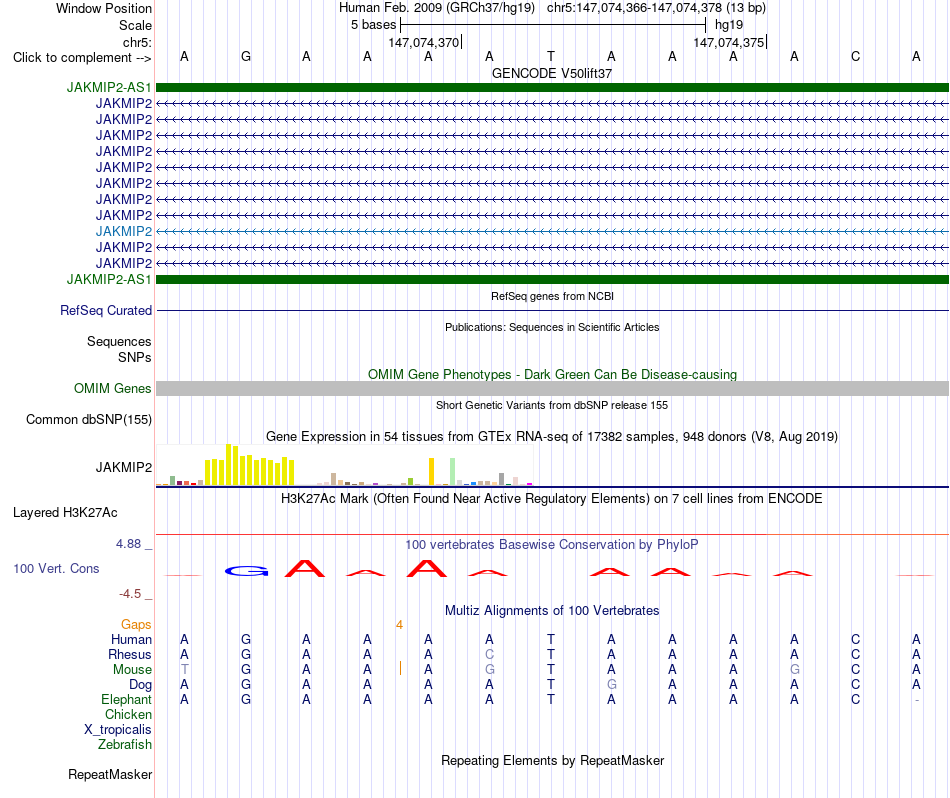Open the GENCODE V50lift37 track title
The height and width of the screenshot is (798, 950).
pos(552,73)
